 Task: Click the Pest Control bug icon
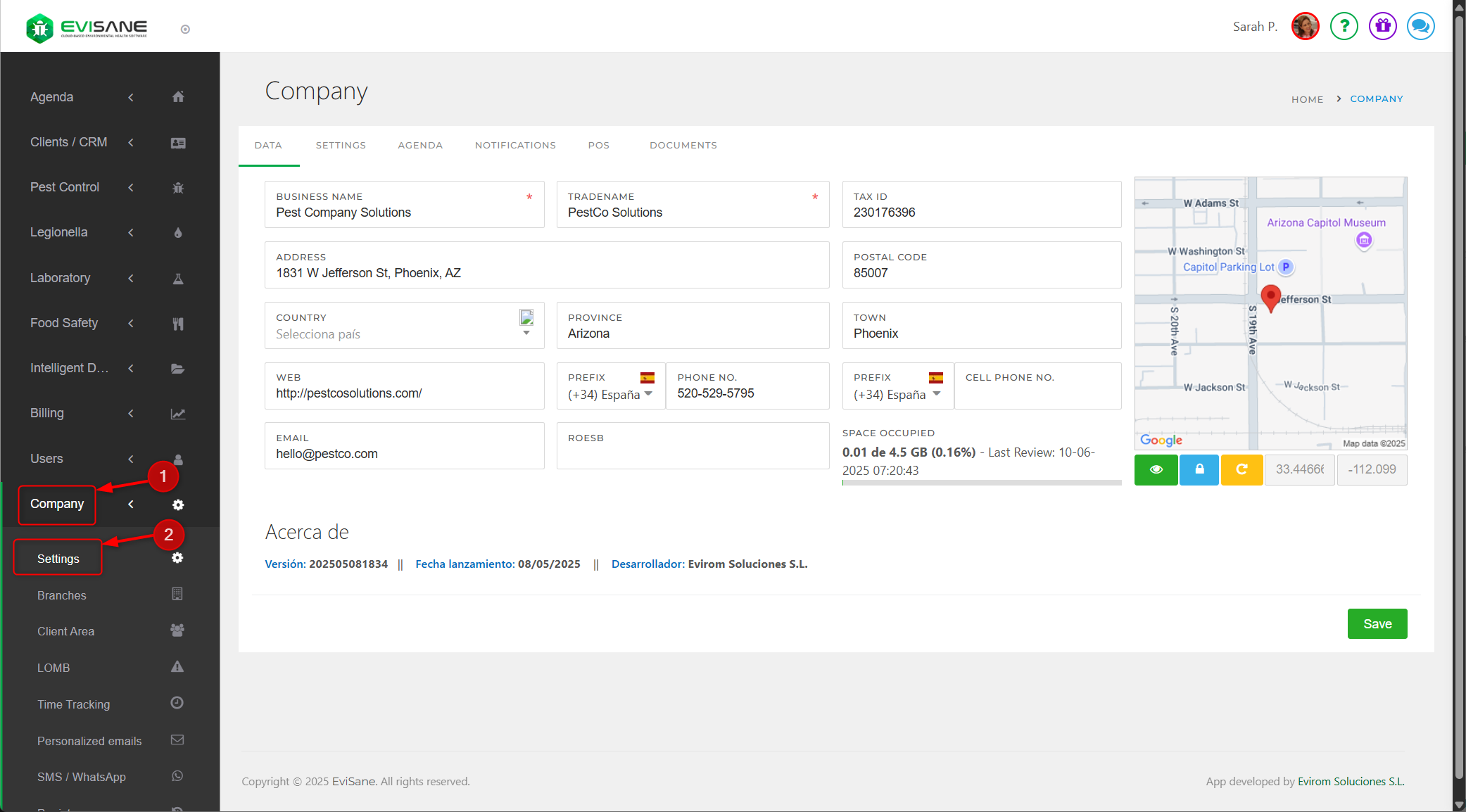pos(178,188)
